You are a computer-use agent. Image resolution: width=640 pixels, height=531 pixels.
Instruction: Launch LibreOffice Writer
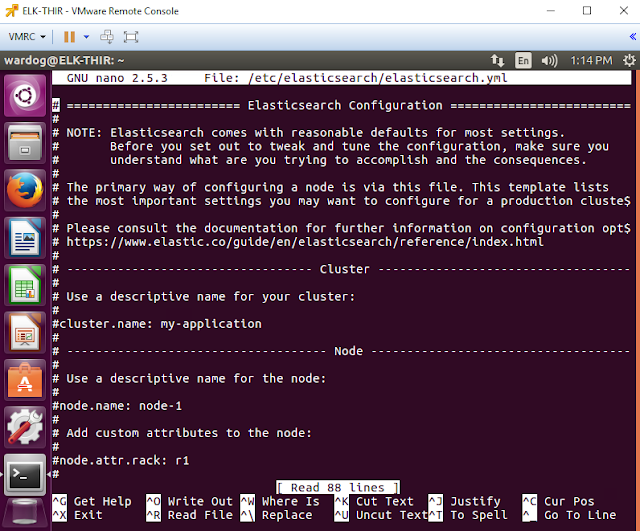pos(25,238)
